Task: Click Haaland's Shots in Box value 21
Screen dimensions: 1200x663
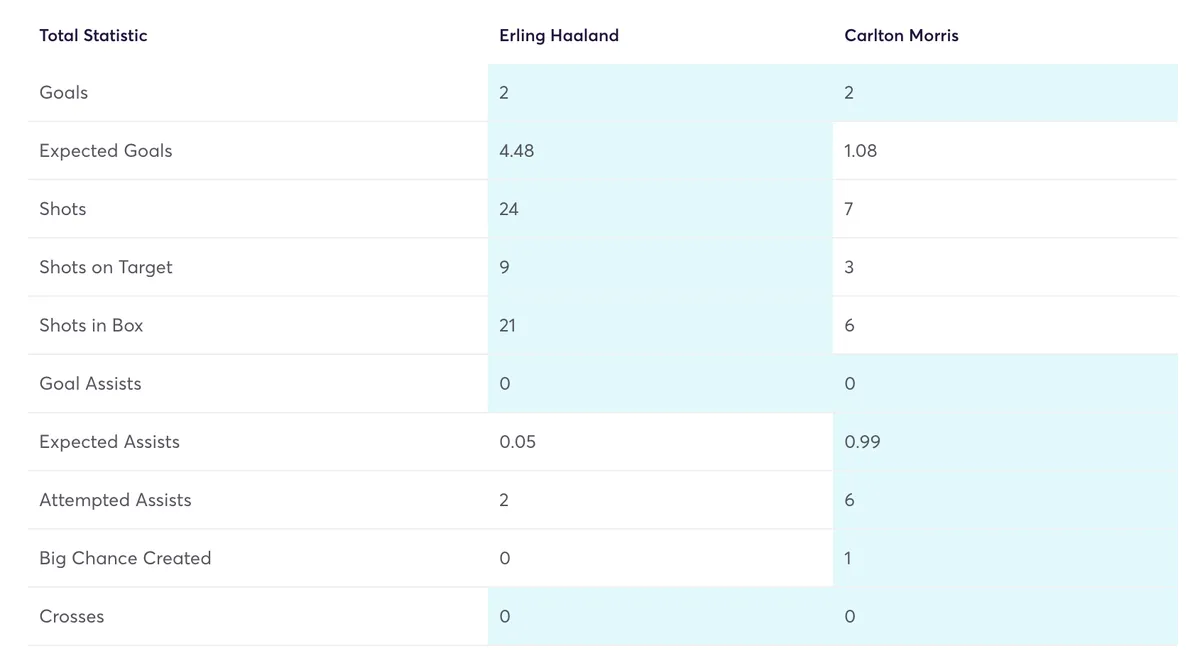Action: pyautogui.click(x=508, y=325)
